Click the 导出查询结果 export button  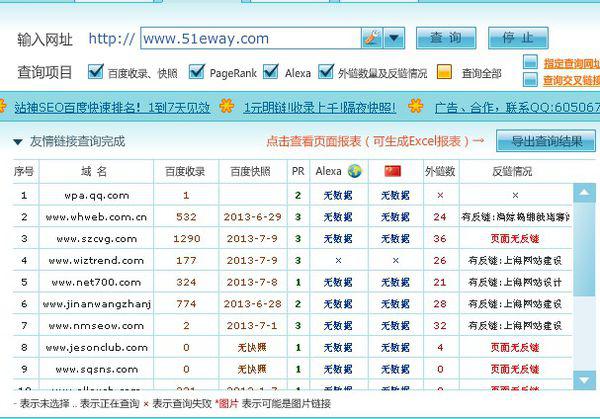point(546,141)
